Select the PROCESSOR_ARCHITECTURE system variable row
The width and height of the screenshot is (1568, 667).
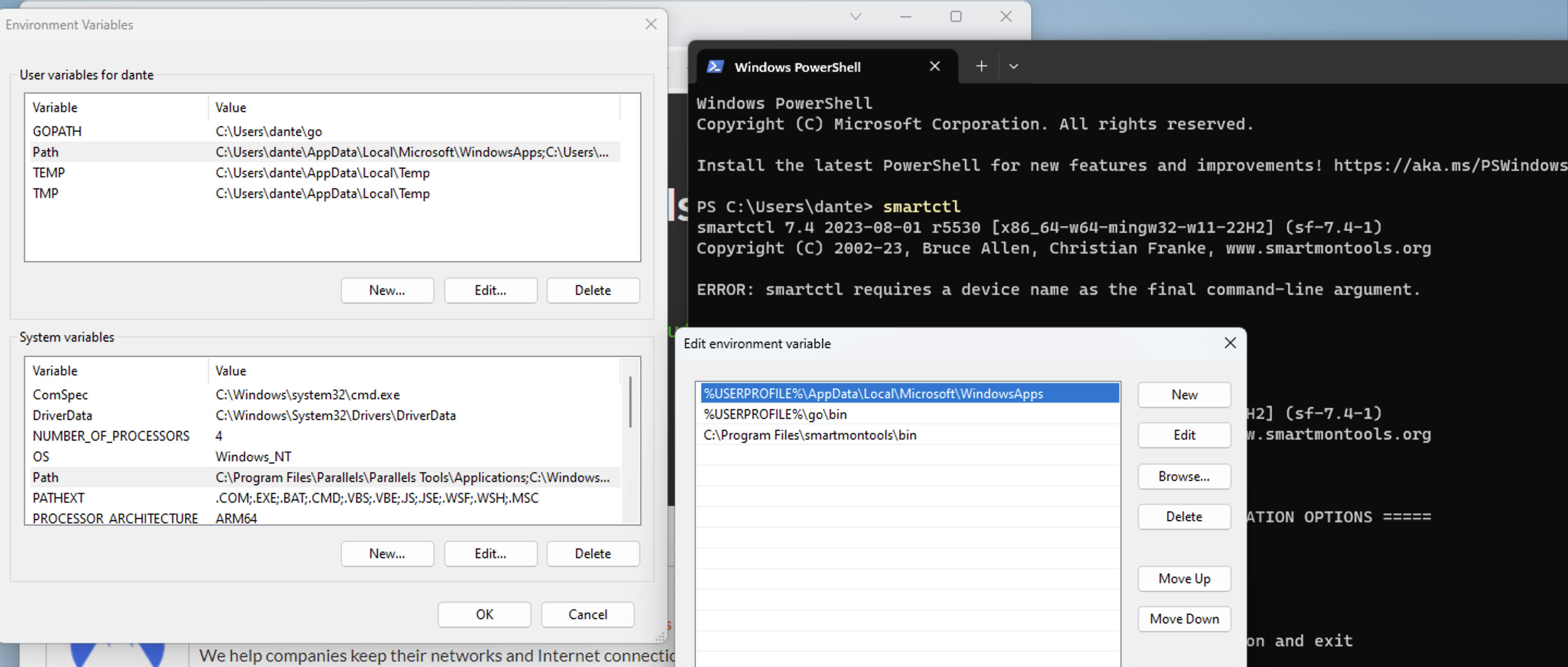pos(326,518)
